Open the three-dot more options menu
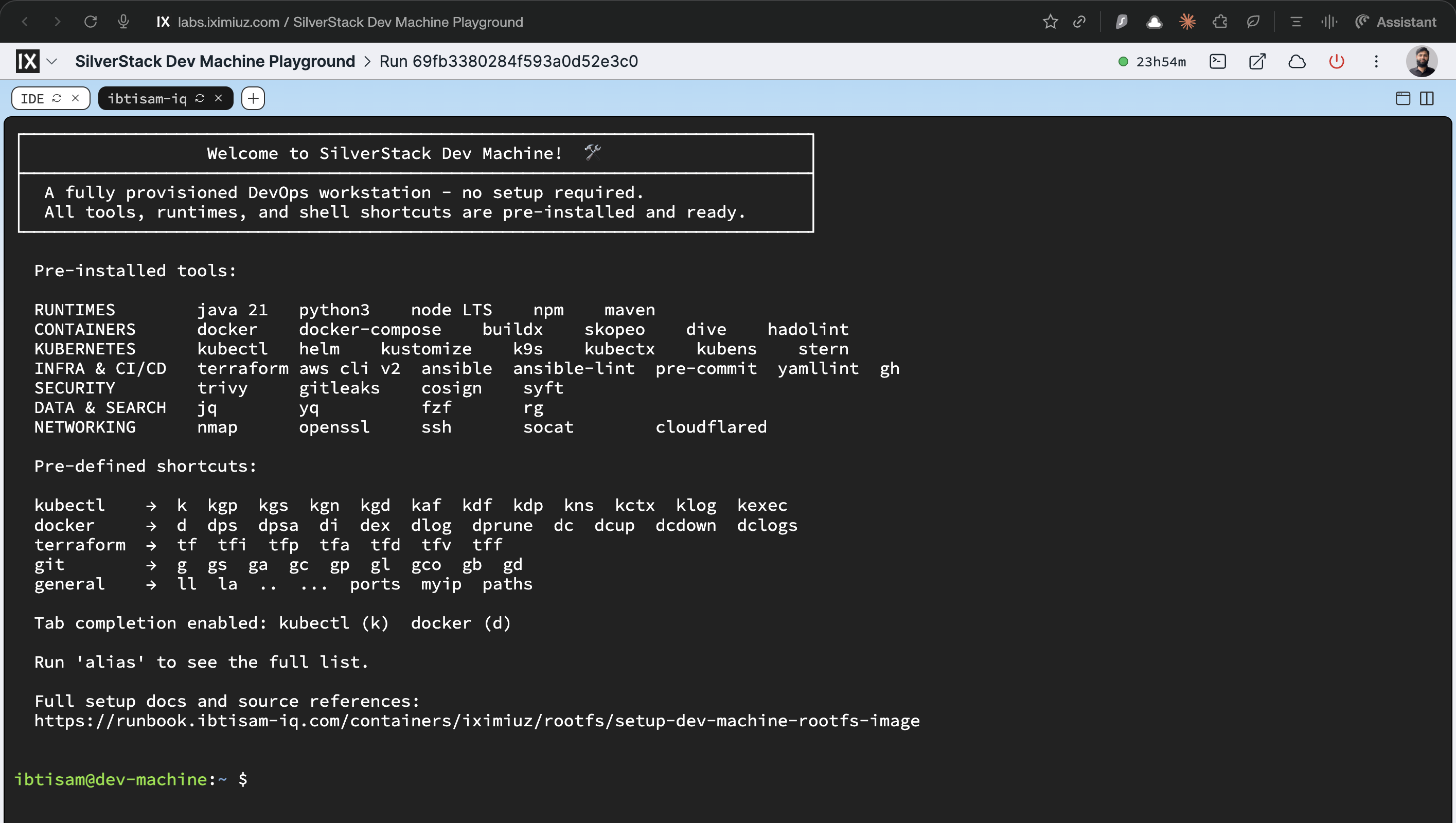 pyautogui.click(x=1376, y=61)
